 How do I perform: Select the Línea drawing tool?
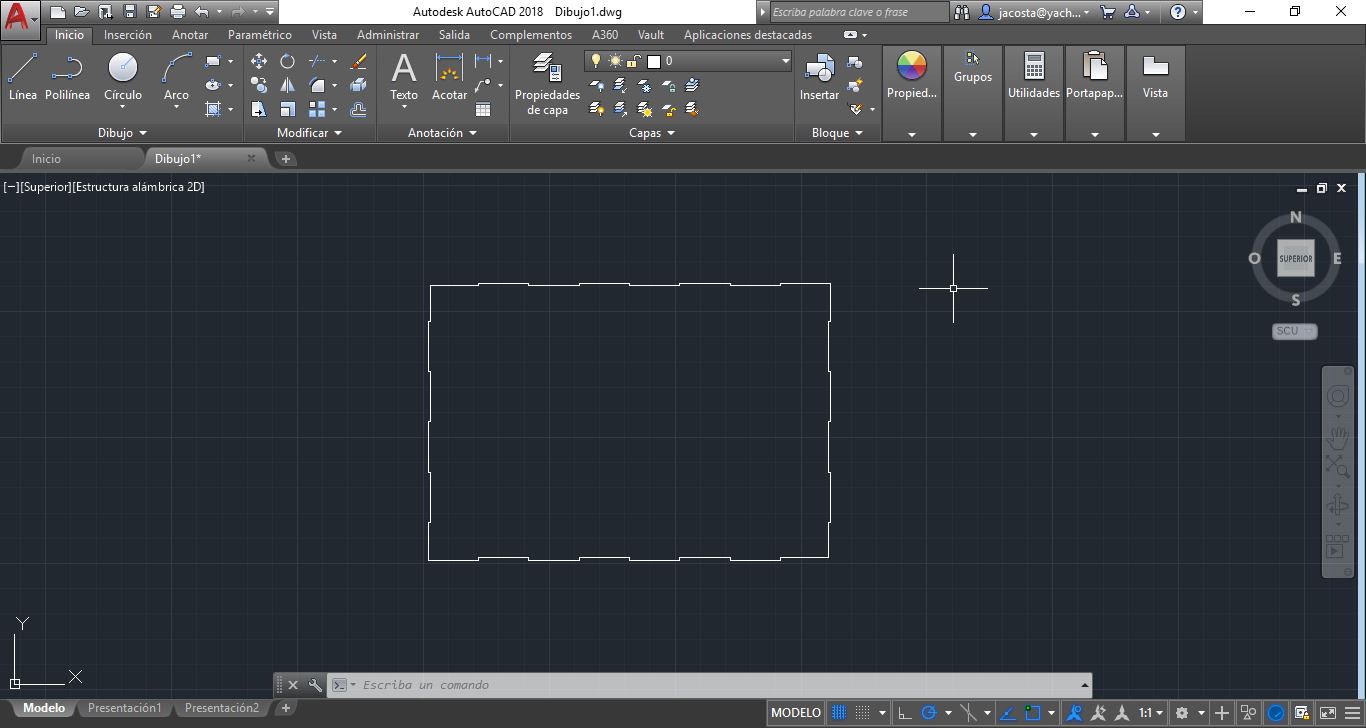pos(22,77)
